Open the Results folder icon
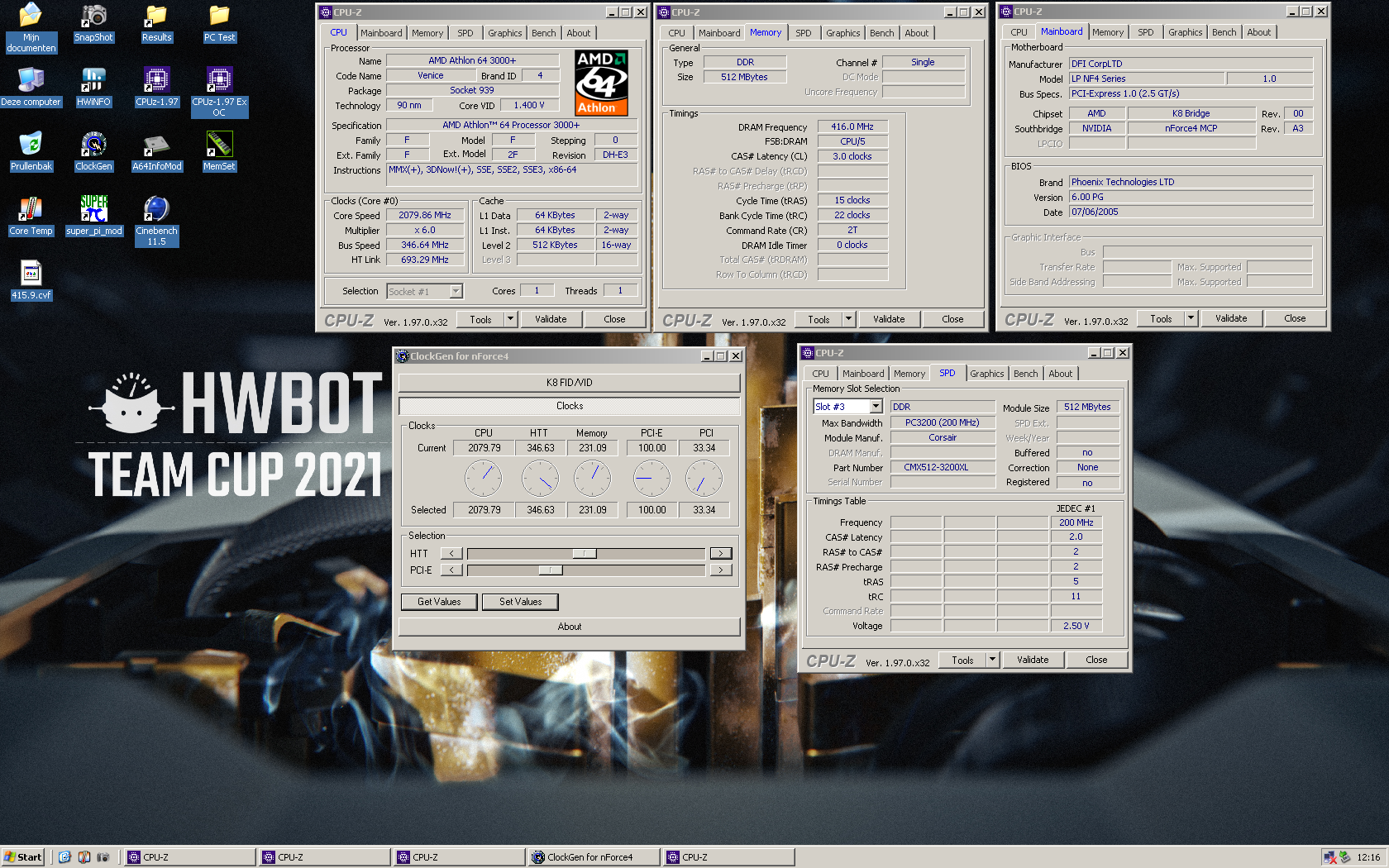This screenshot has width=1389, height=868. point(156,23)
